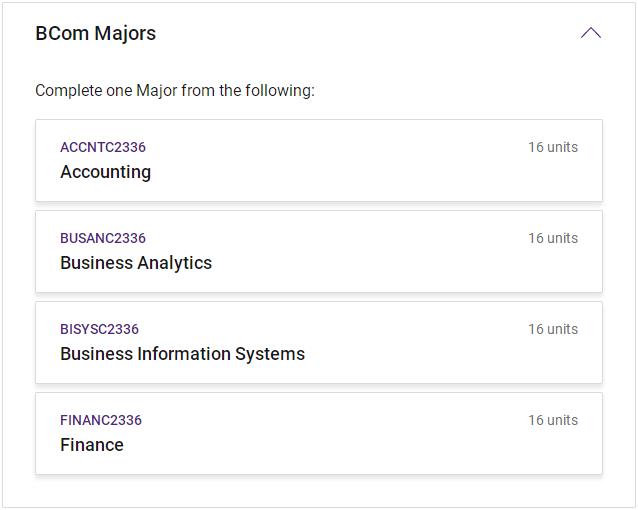The height and width of the screenshot is (510, 638).
Task: Click the Business Information Systems card
Action: coord(420,356)
